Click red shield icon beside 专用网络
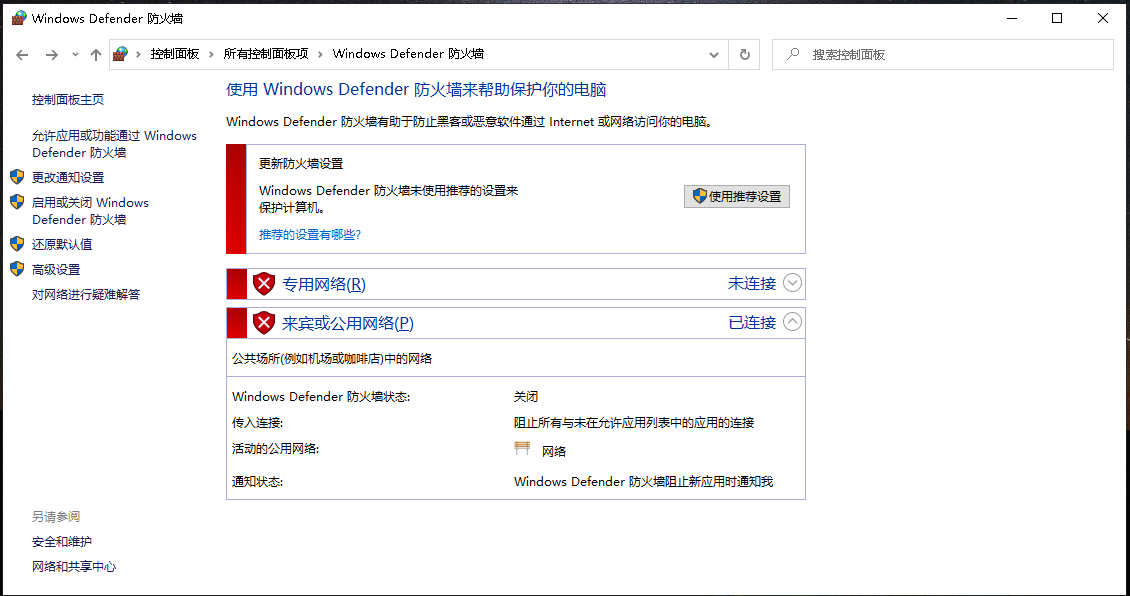This screenshot has width=1130, height=596. tap(264, 284)
